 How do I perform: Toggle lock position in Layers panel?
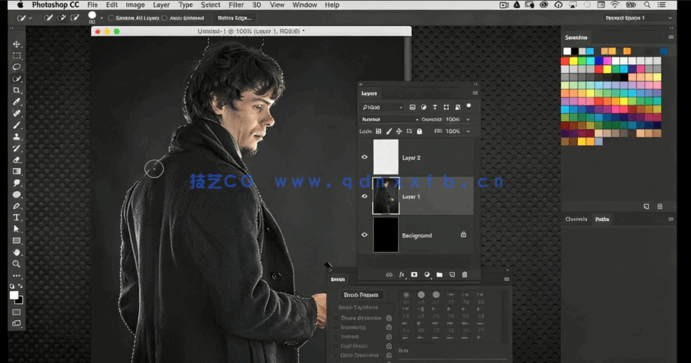[x=399, y=131]
